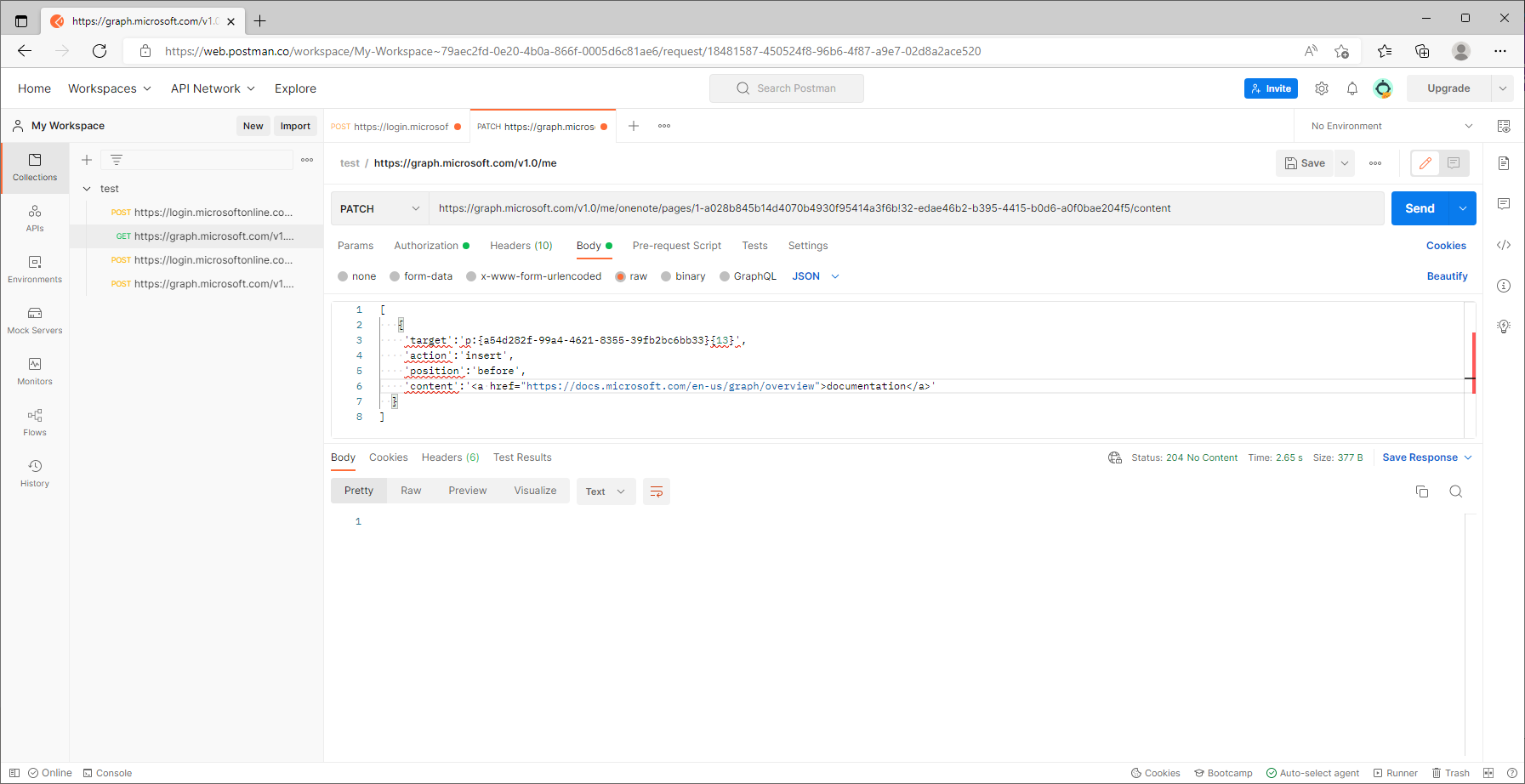Switch to the Params tab

356,246
